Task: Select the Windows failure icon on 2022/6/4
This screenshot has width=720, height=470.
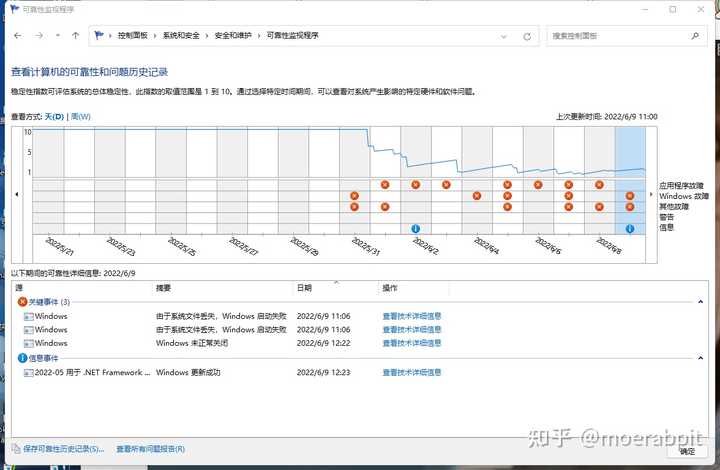Action: coord(477,196)
